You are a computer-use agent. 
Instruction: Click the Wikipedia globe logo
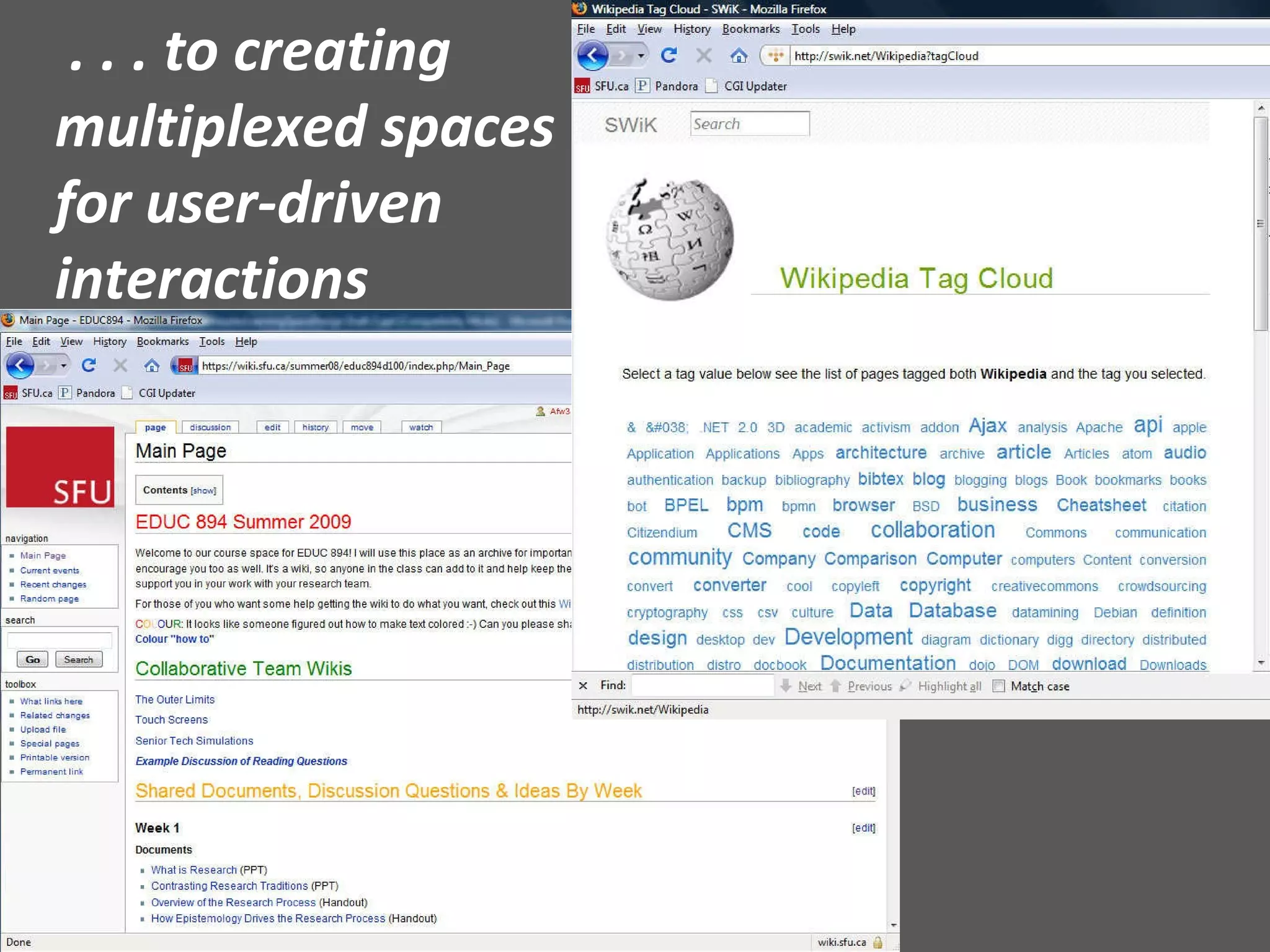[670, 240]
